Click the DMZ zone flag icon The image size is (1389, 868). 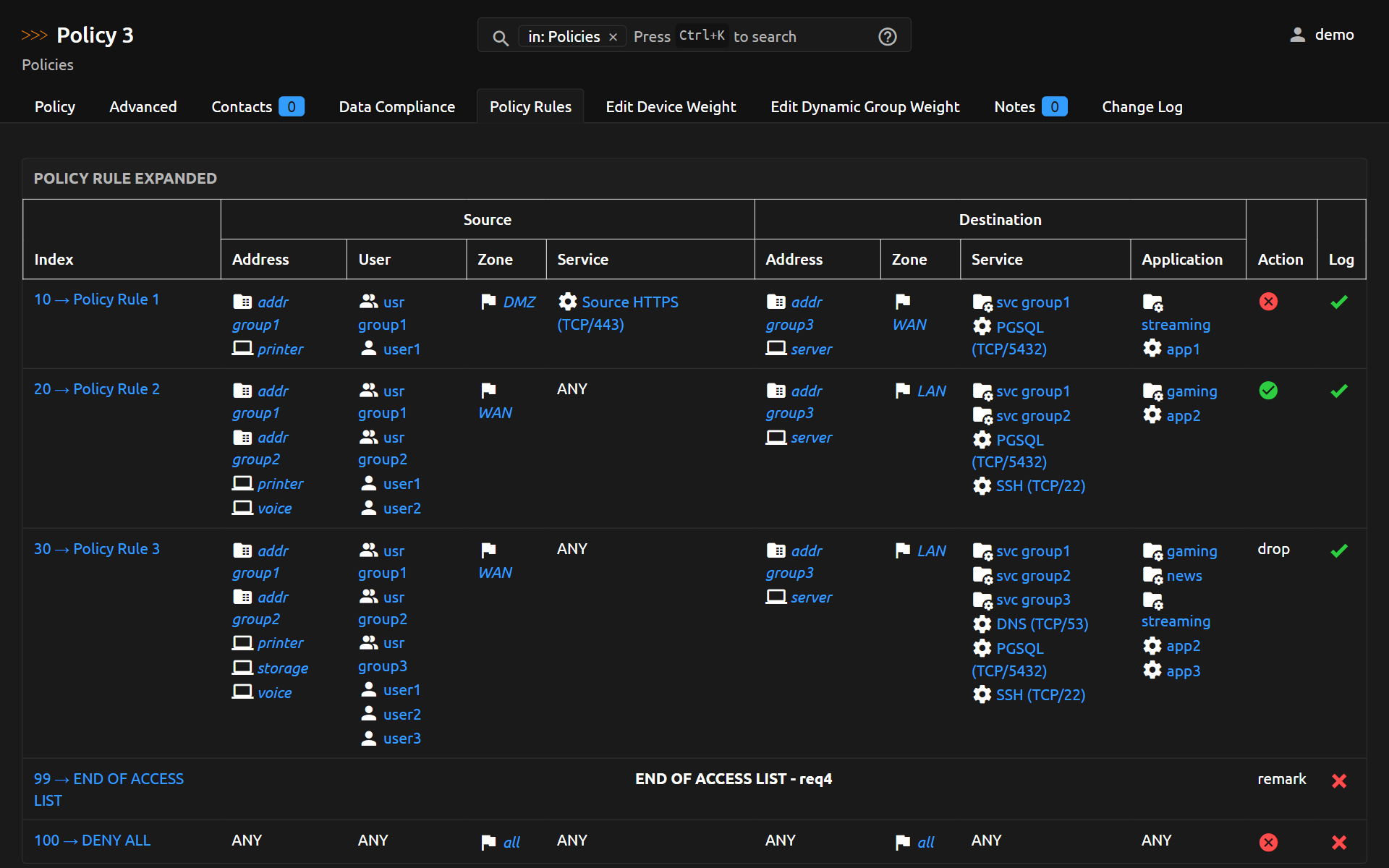point(488,302)
